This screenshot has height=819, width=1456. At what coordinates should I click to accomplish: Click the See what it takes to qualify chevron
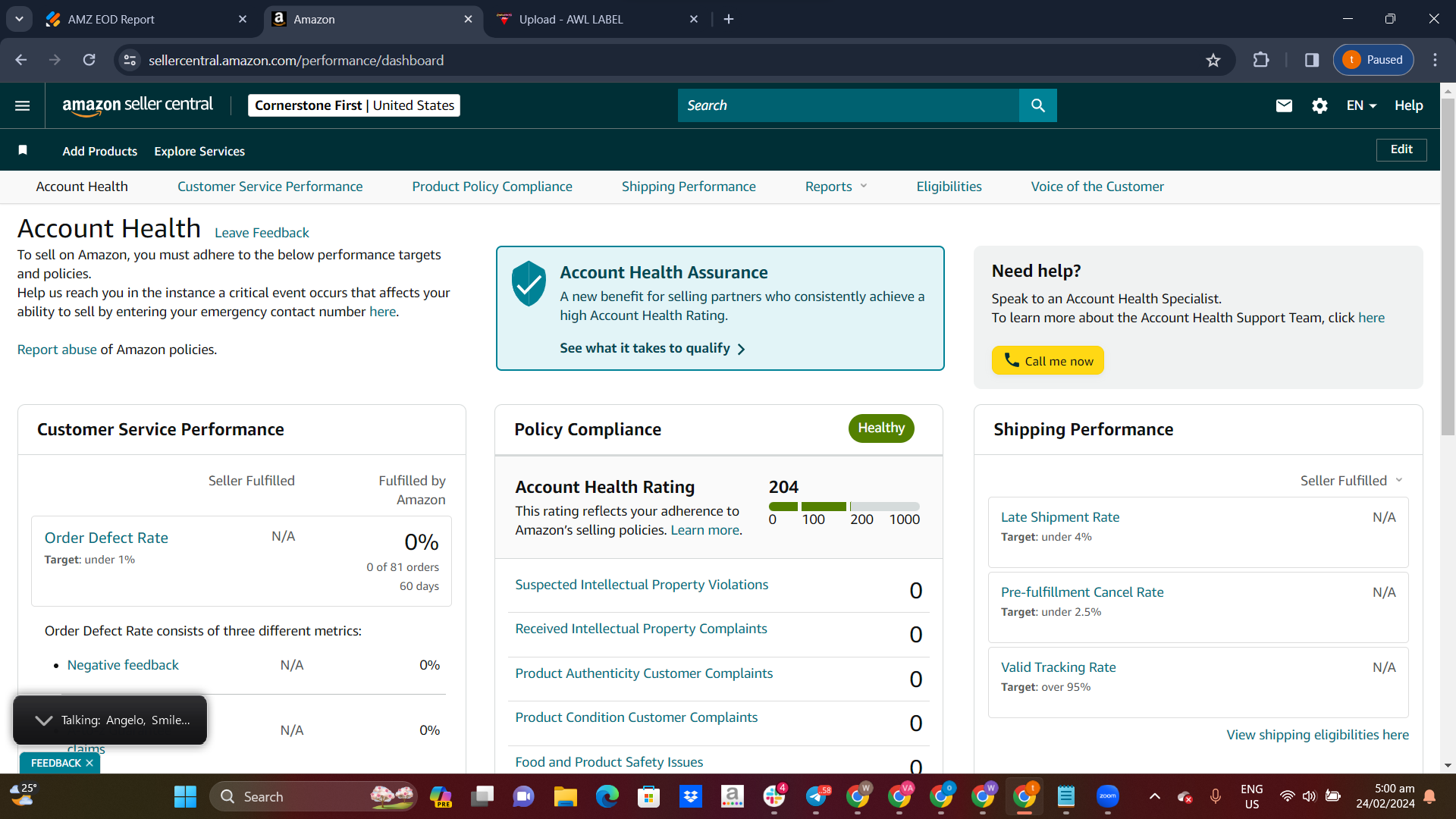[742, 349]
